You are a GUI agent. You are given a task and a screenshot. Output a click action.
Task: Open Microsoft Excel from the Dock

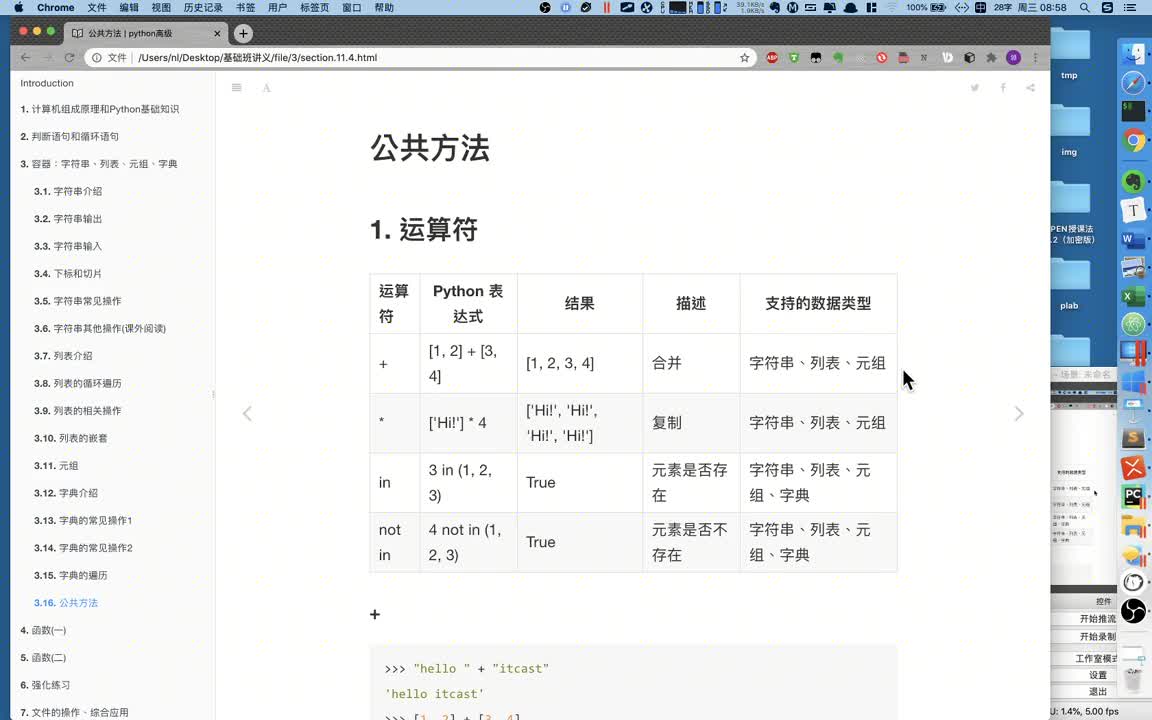(x=1134, y=297)
